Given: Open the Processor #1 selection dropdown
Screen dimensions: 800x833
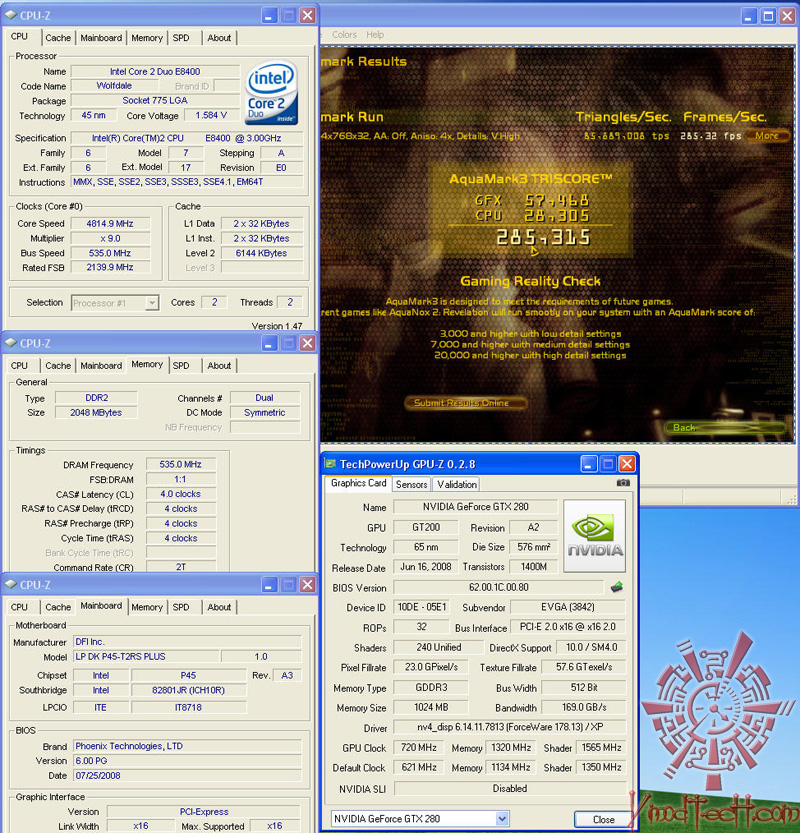Looking at the screenshot, I should pos(152,303).
